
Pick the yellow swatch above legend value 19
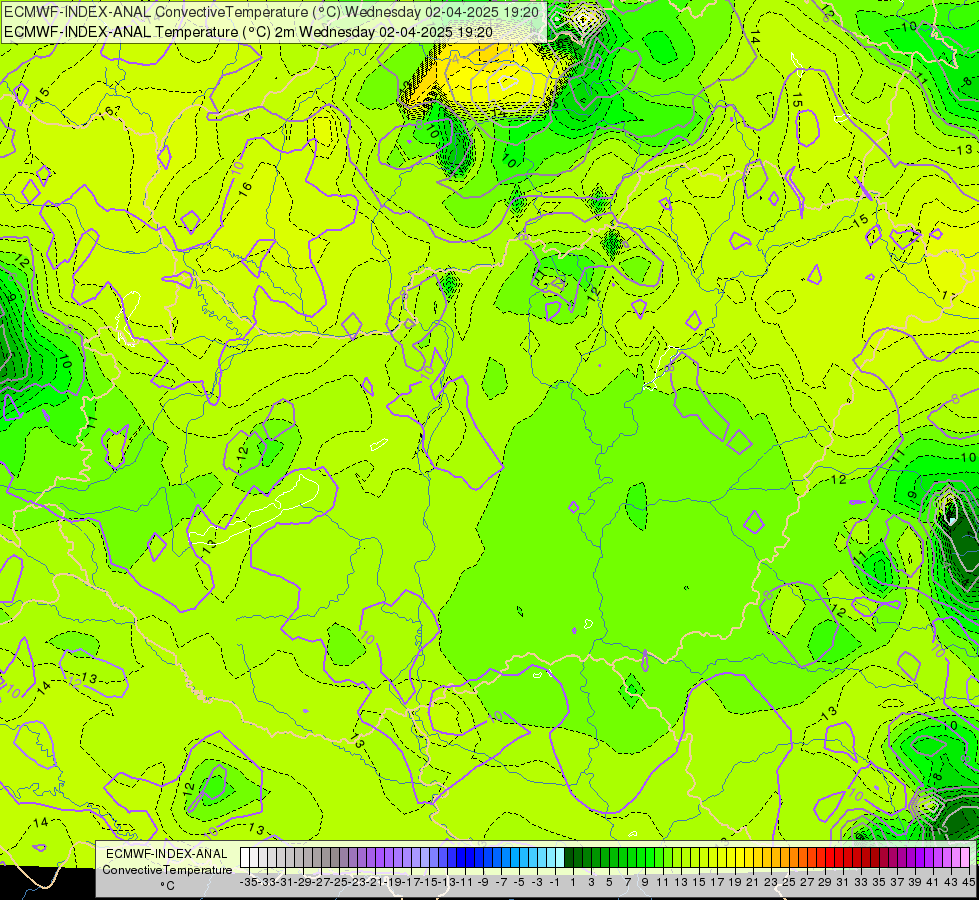(731, 857)
